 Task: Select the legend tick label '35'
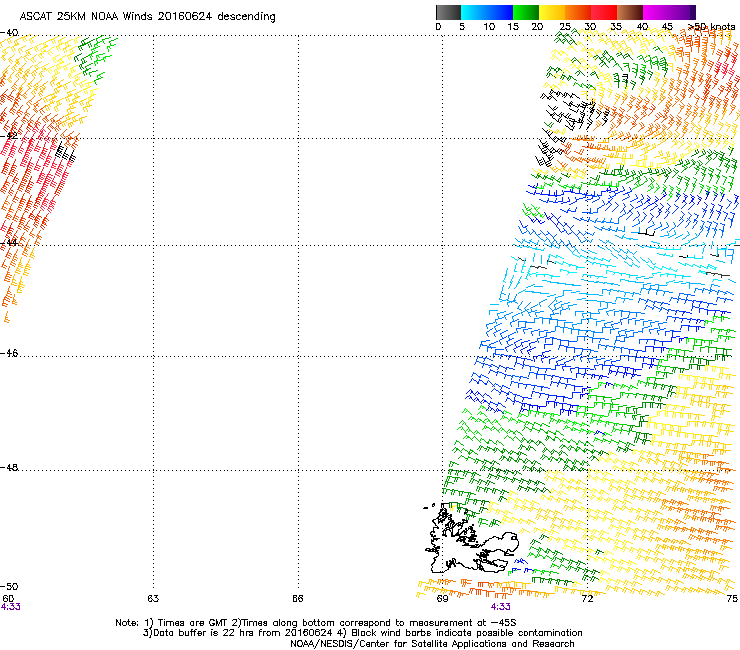pos(616,27)
